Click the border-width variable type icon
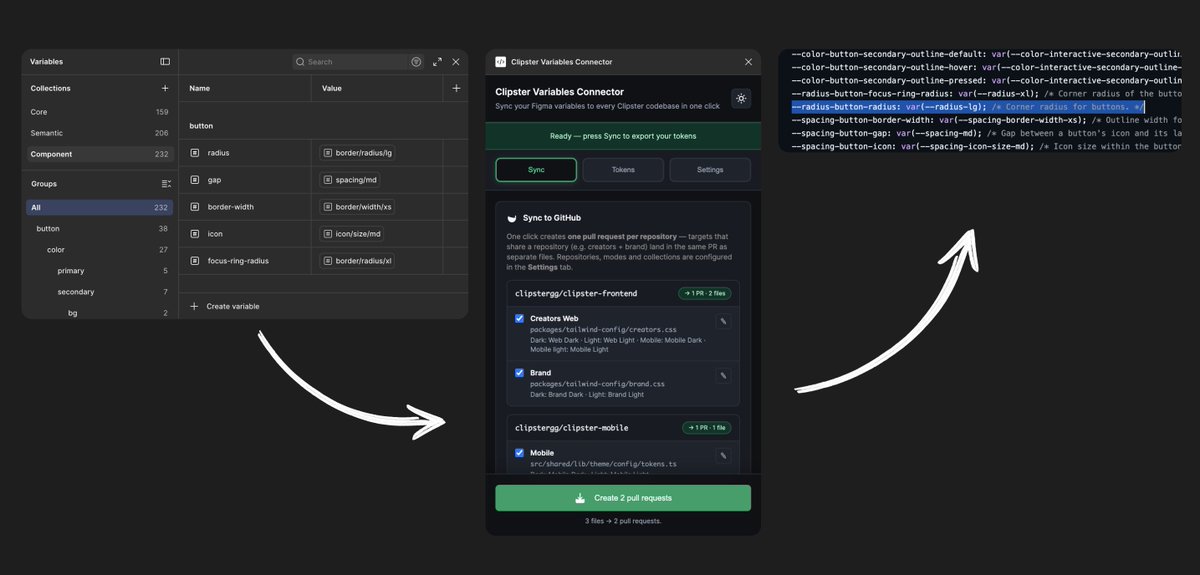This screenshot has height=575, width=1200. tap(195, 207)
